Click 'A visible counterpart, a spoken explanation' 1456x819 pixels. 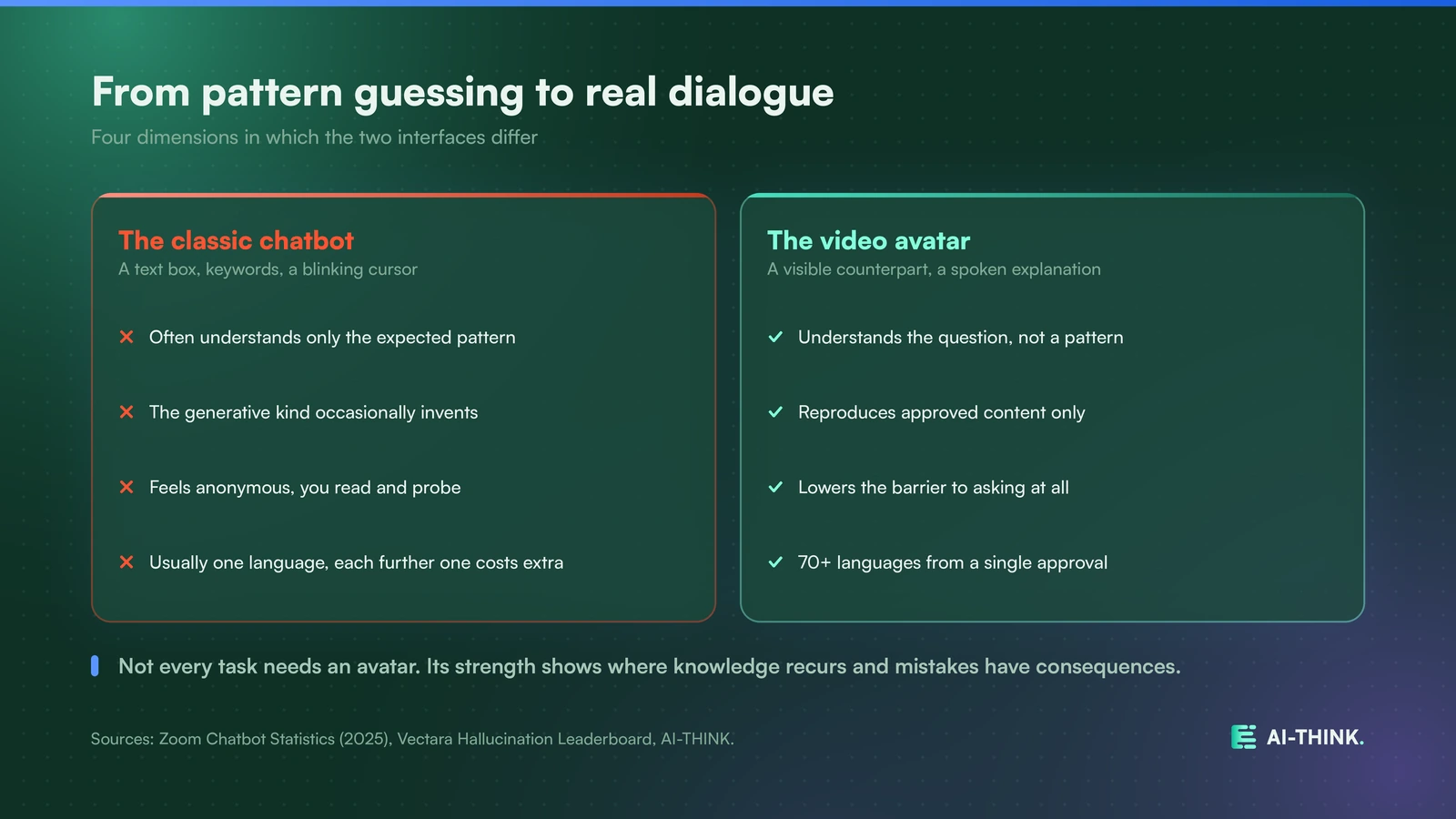pyautogui.click(x=934, y=269)
